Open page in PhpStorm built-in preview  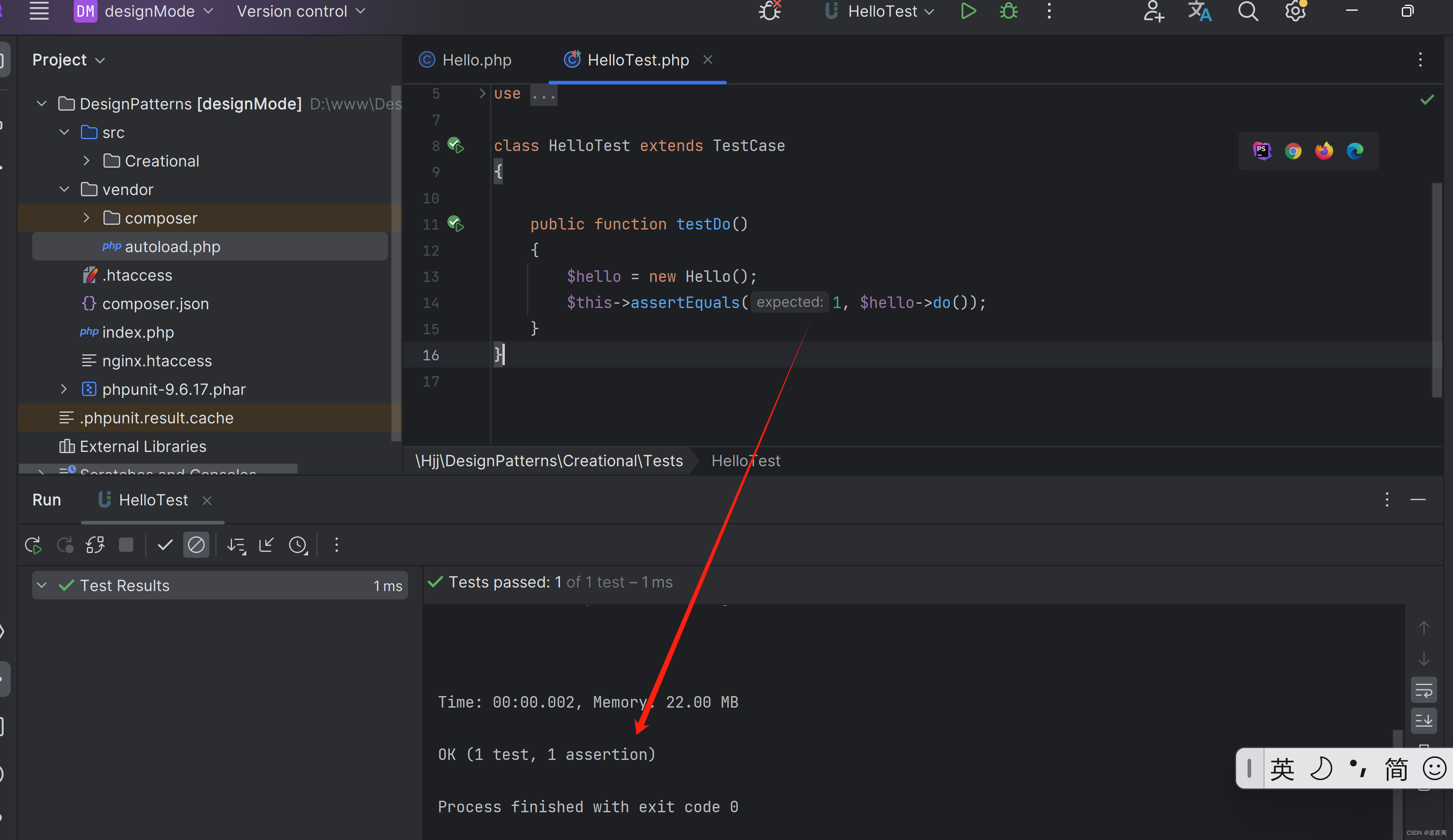click(1261, 151)
